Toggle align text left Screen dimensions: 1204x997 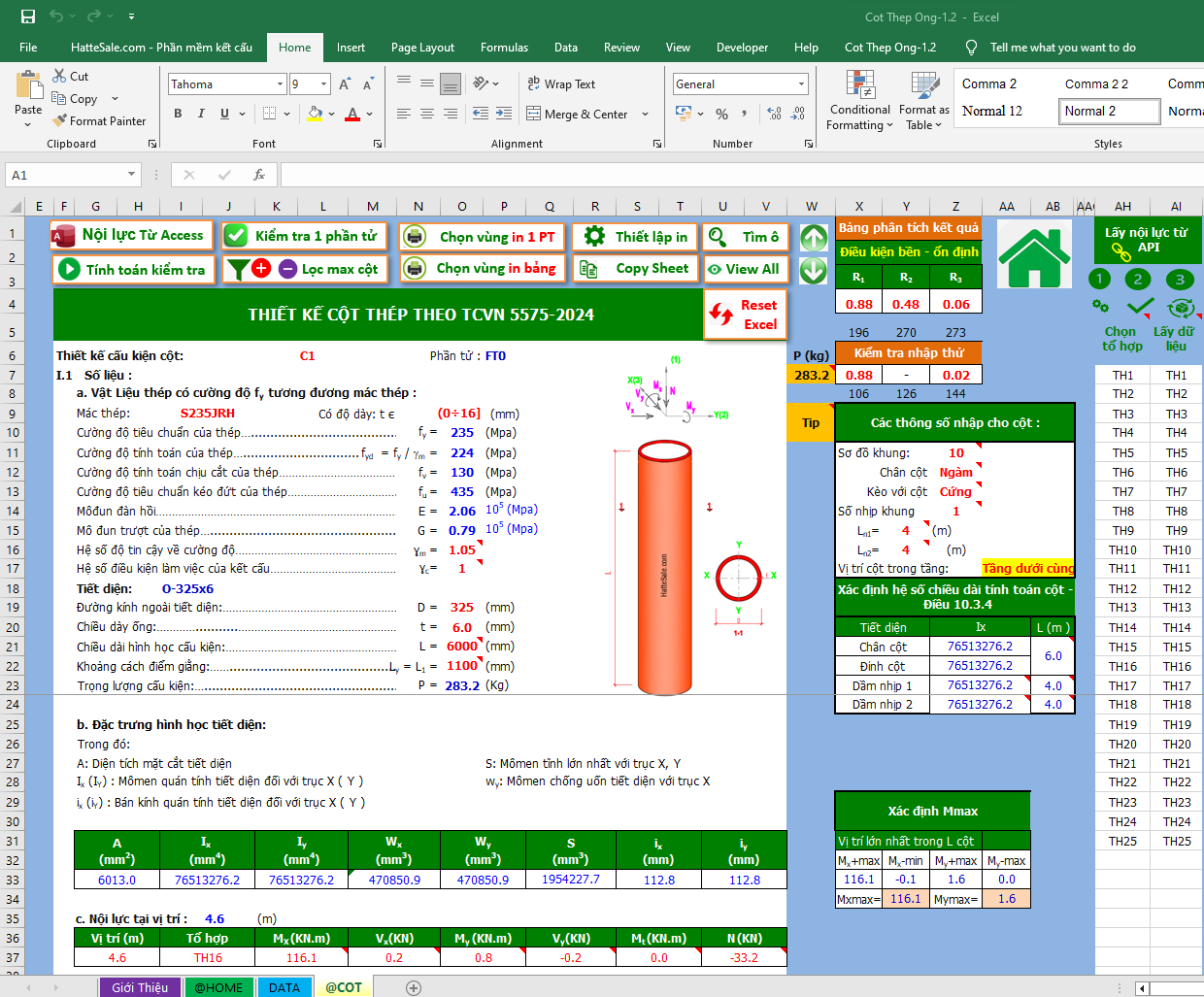point(404,114)
